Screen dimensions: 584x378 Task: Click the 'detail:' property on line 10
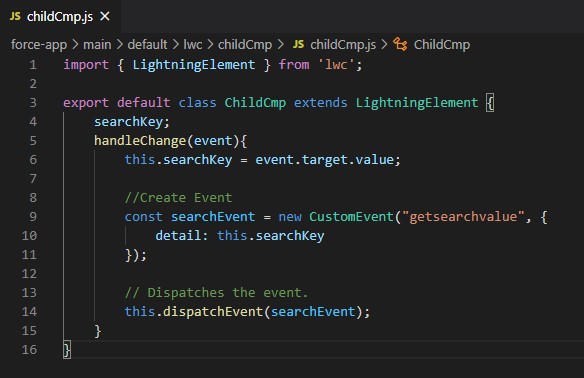point(182,236)
